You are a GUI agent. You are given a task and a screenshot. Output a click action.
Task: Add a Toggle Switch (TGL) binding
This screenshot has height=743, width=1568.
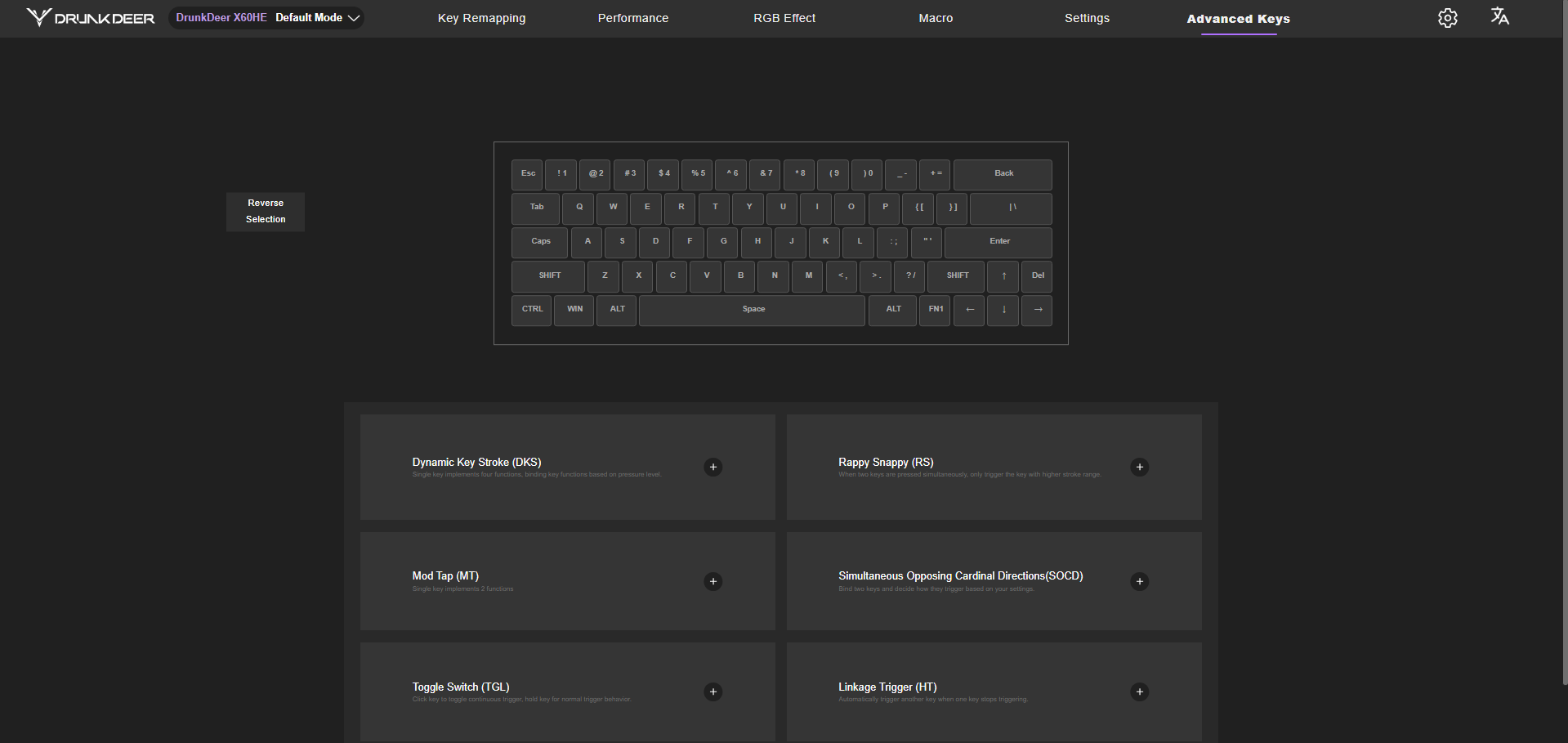pos(713,692)
